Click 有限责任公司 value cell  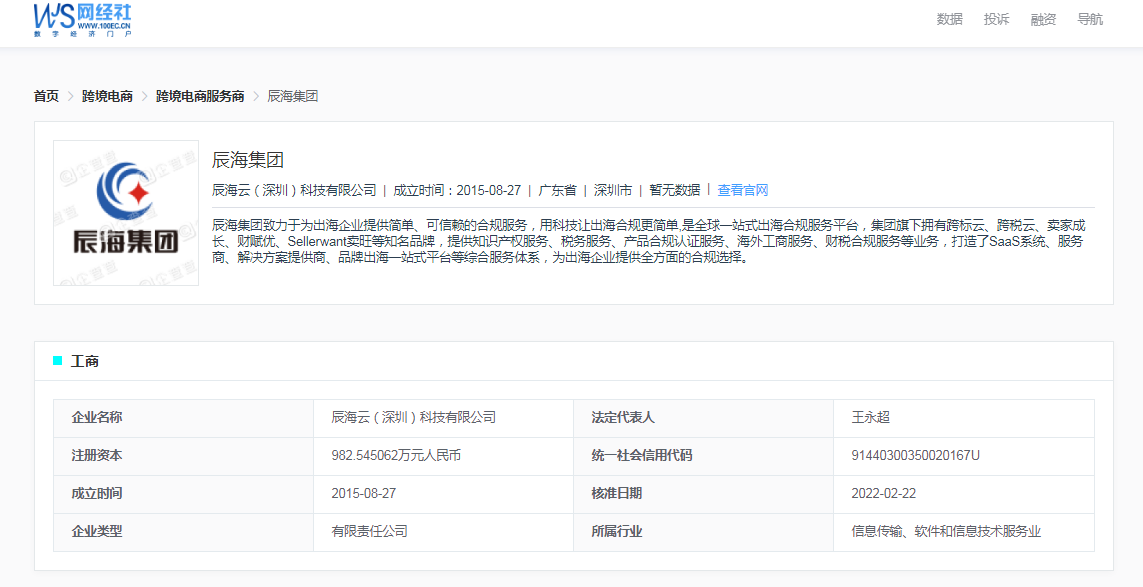coord(444,532)
